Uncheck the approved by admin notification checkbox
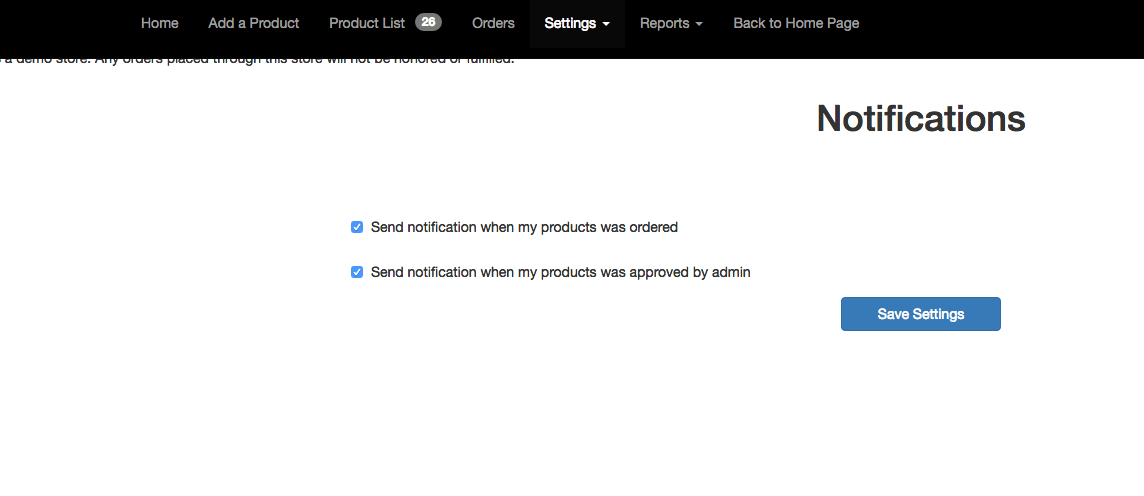1144x496 pixels. [357, 272]
